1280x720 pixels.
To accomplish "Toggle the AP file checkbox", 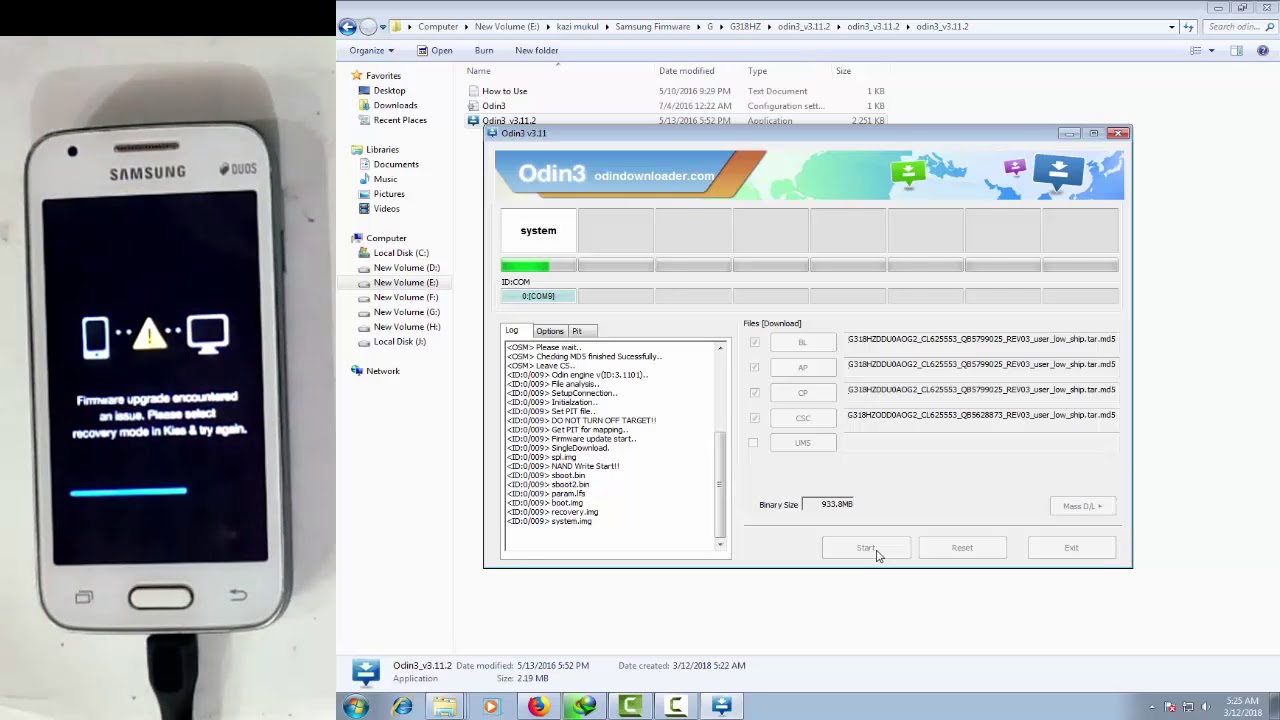I will [754, 367].
